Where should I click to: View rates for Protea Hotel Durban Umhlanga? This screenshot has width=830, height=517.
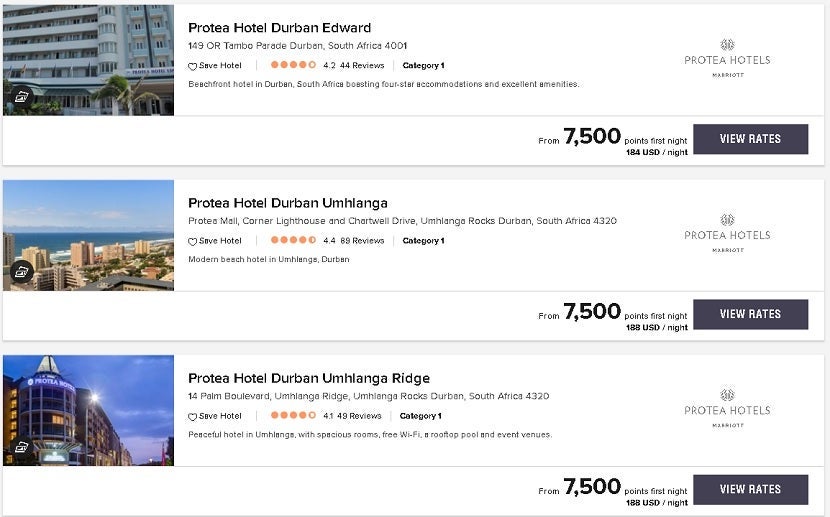pyautogui.click(x=750, y=314)
